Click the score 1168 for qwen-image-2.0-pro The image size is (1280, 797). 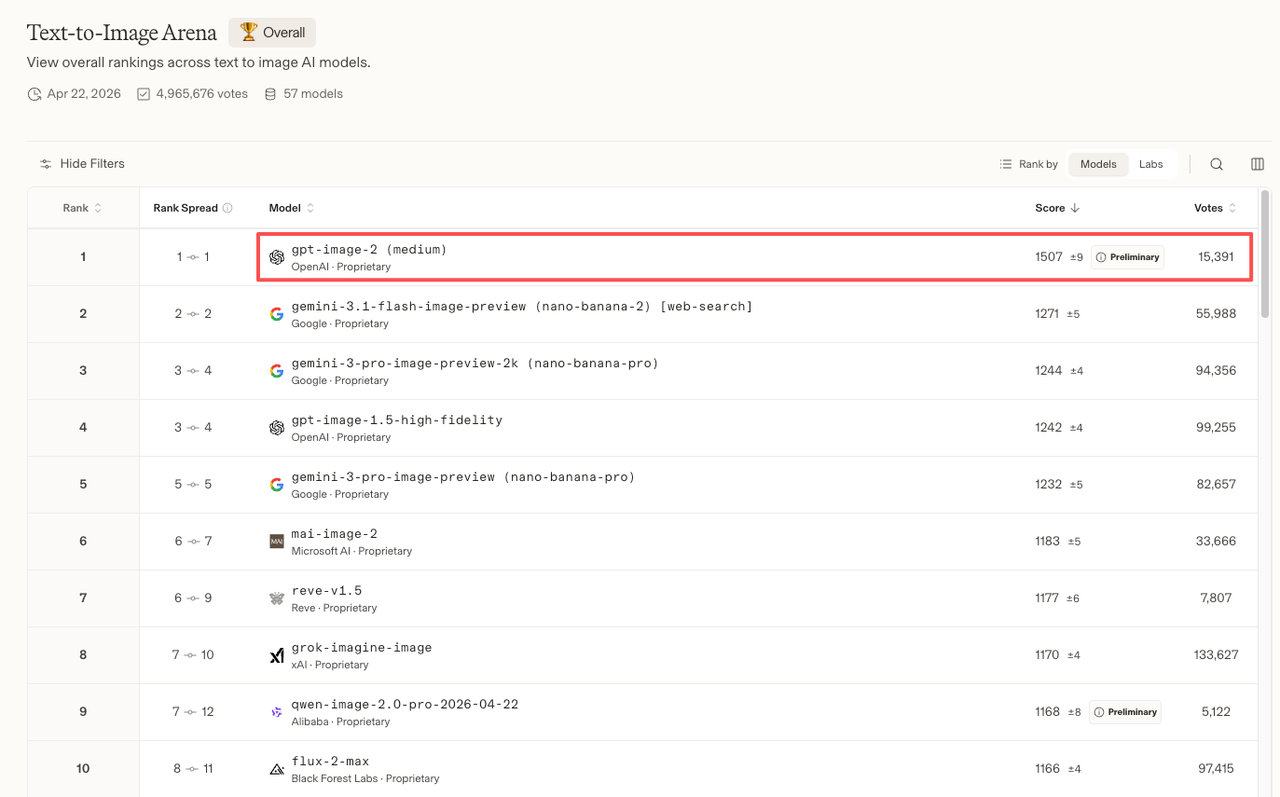tap(1047, 712)
